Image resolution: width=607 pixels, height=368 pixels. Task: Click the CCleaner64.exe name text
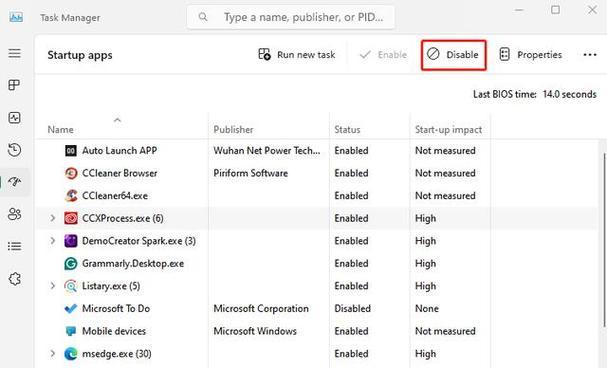(x=115, y=196)
